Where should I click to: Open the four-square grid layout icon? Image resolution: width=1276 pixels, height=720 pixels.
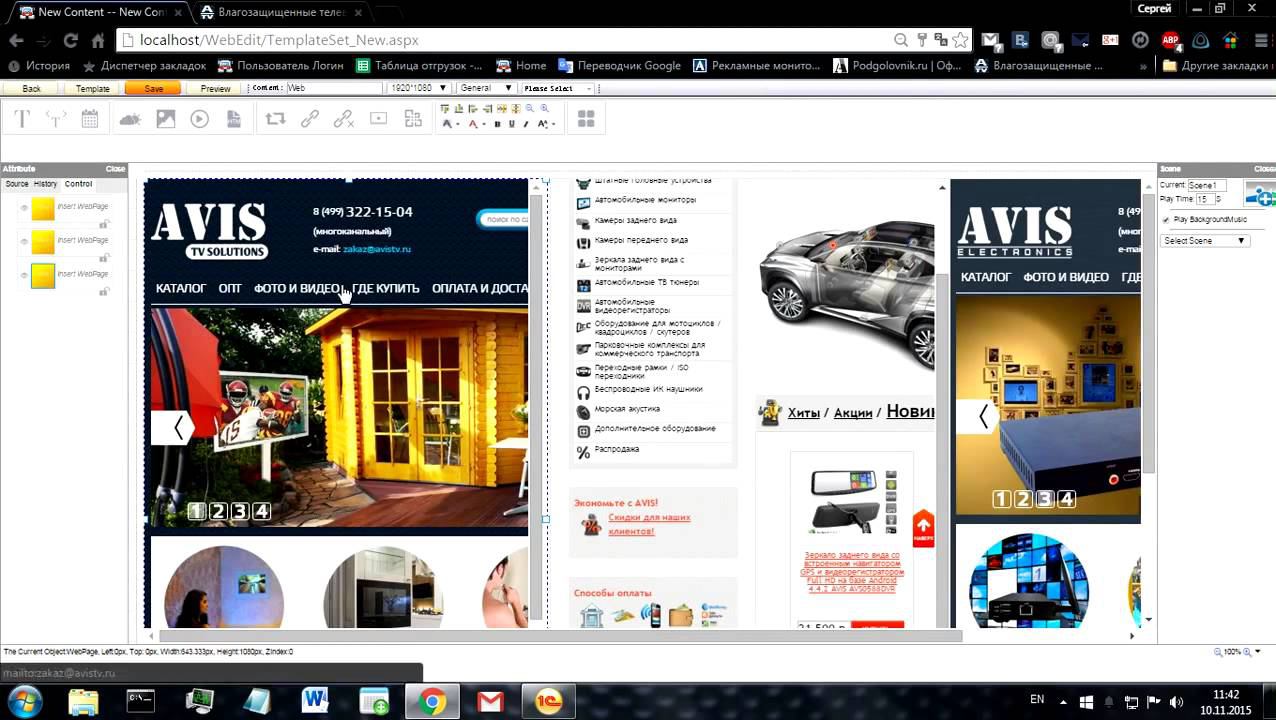click(586, 119)
